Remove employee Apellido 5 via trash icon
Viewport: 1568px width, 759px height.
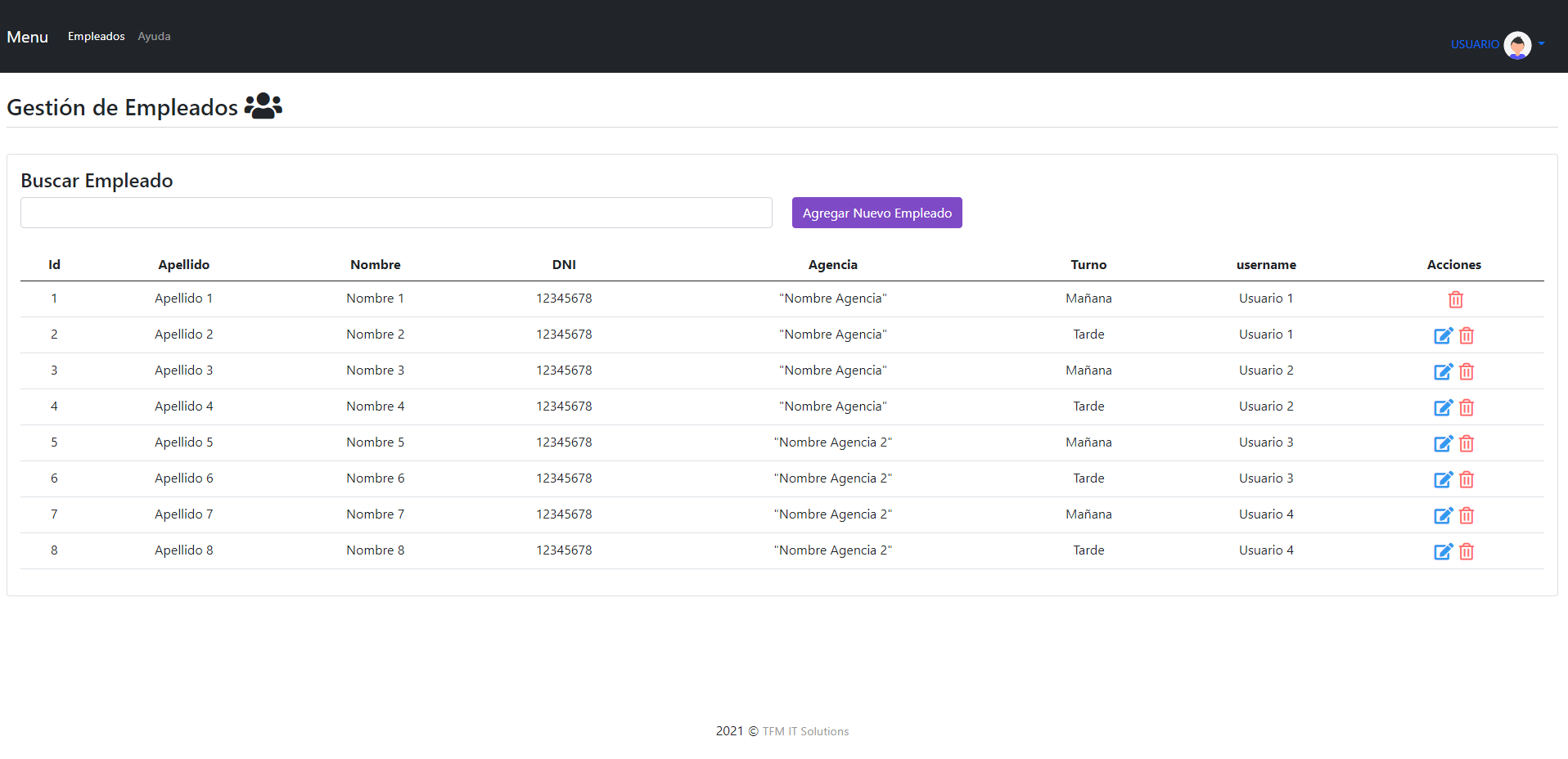[x=1466, y=443]
